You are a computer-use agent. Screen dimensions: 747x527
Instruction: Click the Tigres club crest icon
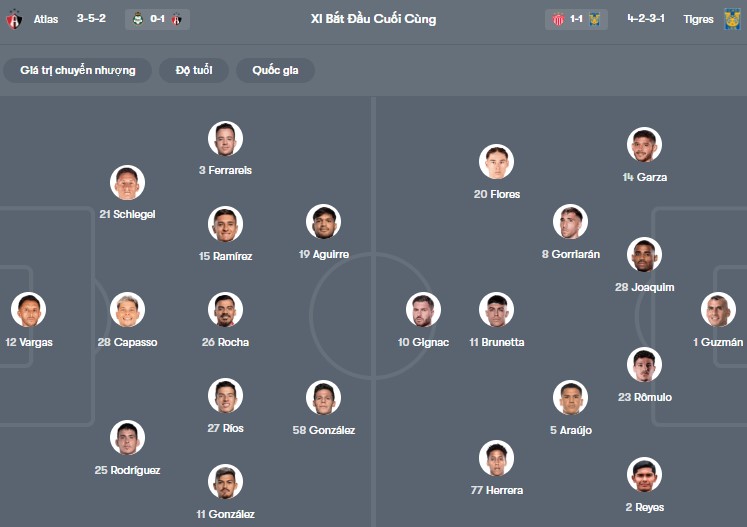click(x=732, y=19)
